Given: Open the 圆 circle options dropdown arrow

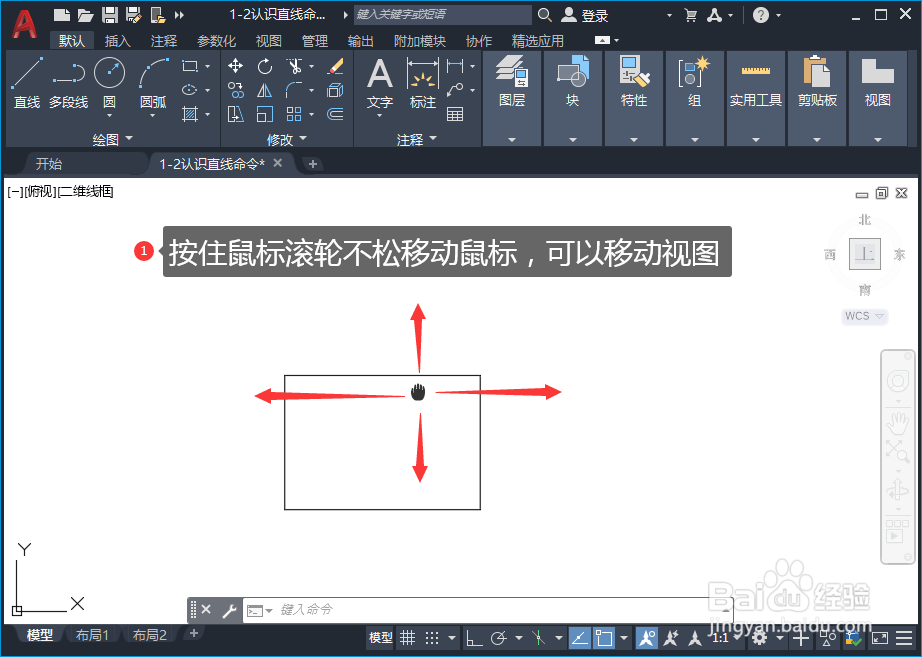Looking at the screenshot, I should coord(109,116).
